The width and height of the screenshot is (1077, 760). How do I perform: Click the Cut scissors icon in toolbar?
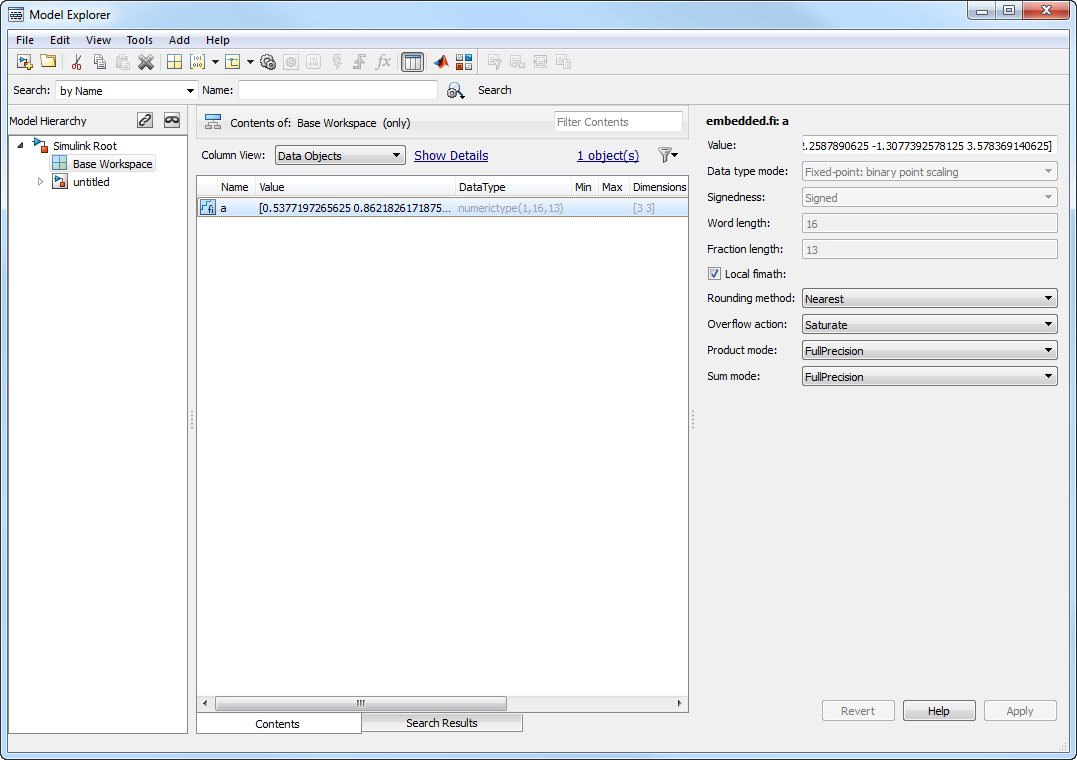[76, 62]
